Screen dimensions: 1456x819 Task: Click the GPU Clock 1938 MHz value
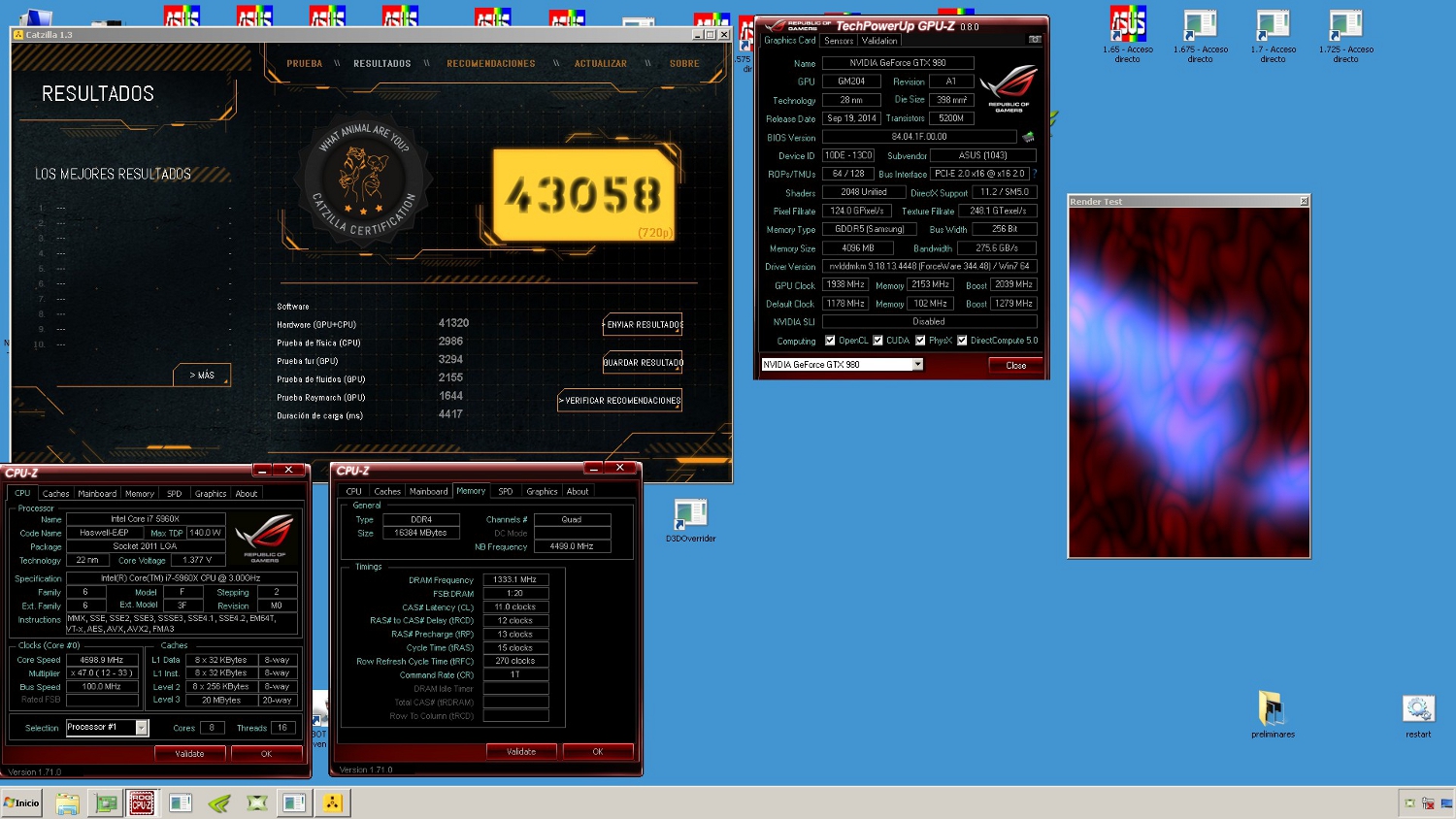[x=844, y=284]
